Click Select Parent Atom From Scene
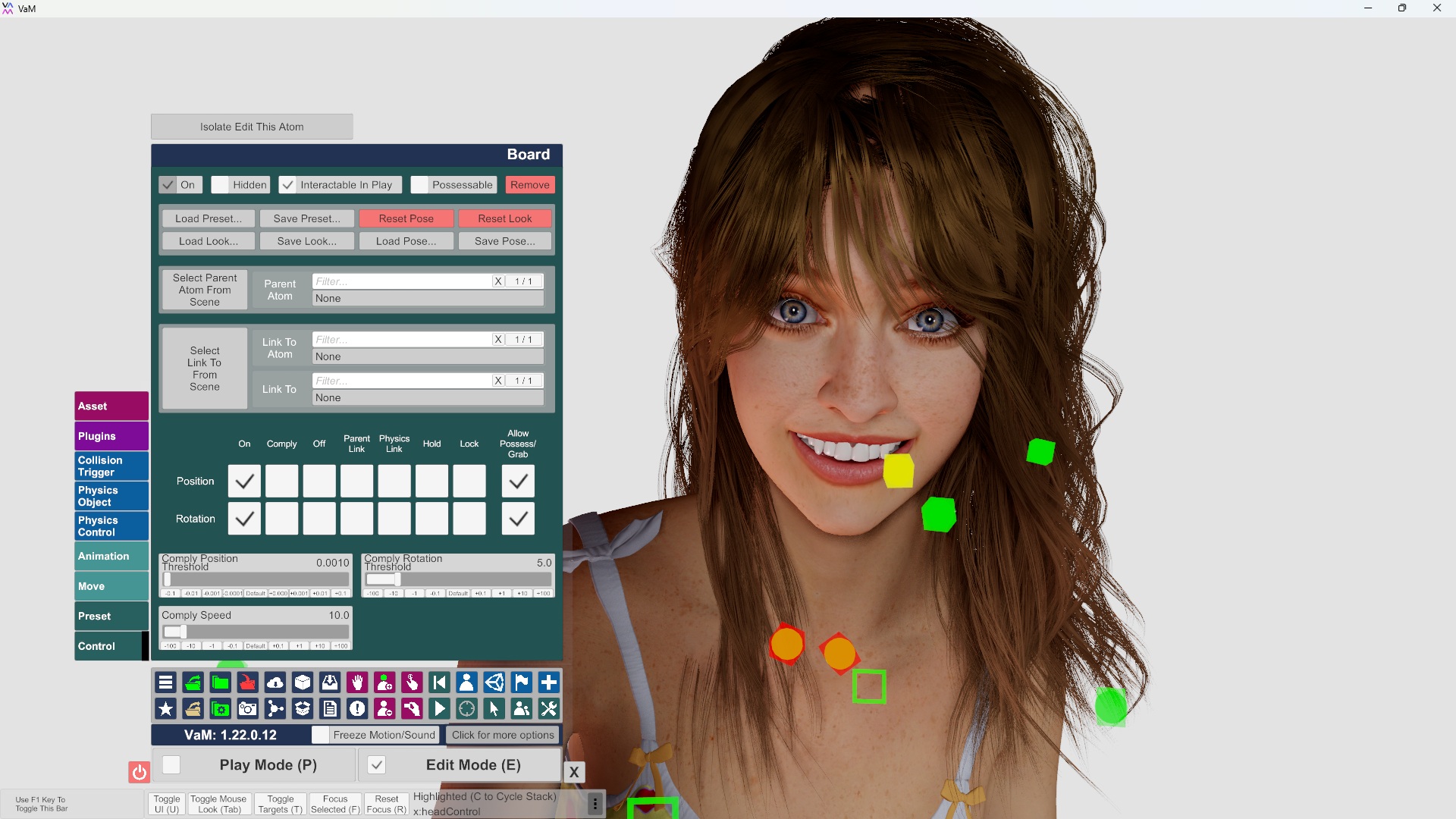This screenshot has height=819, width=1456. (x=205, y=290)
